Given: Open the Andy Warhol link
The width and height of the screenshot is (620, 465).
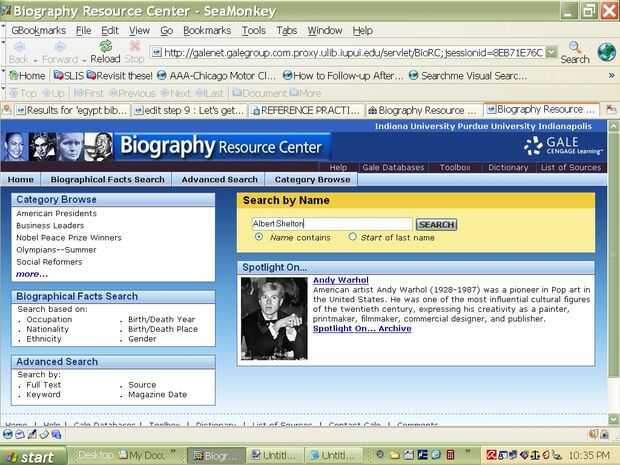Looking at the screenshot, I should point(340,280).
